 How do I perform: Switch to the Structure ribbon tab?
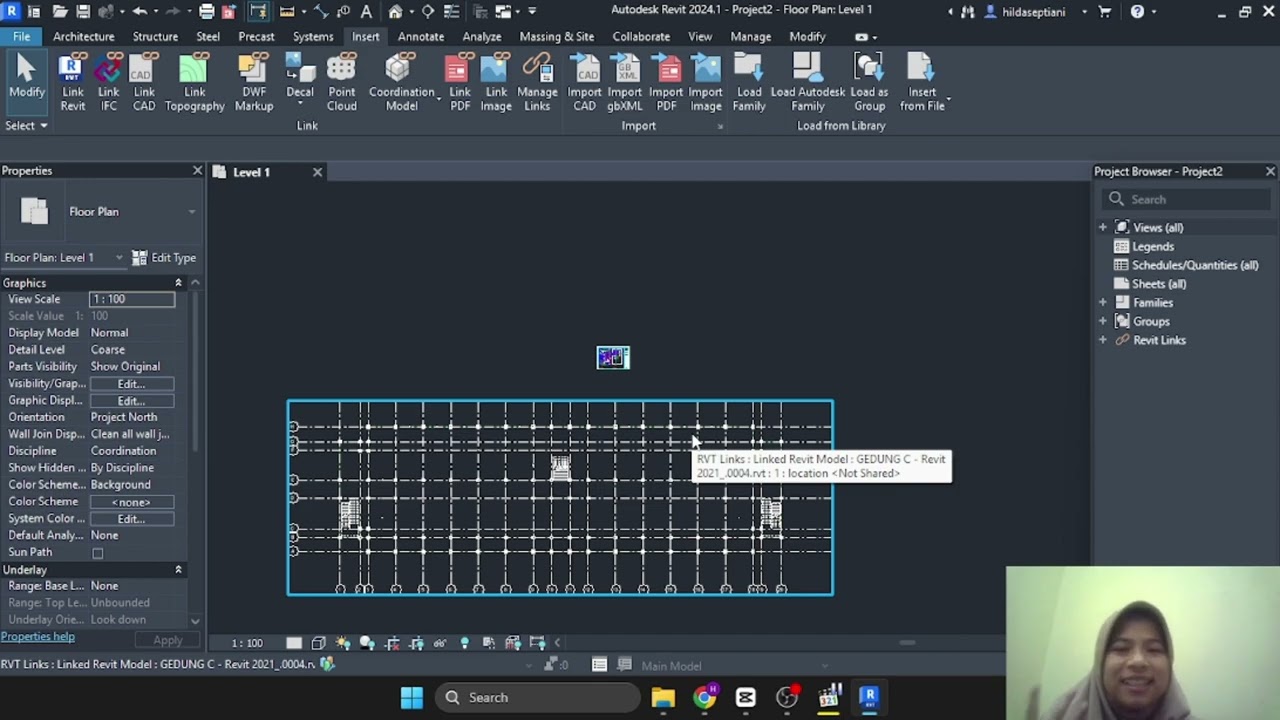(x=155, y=36)
